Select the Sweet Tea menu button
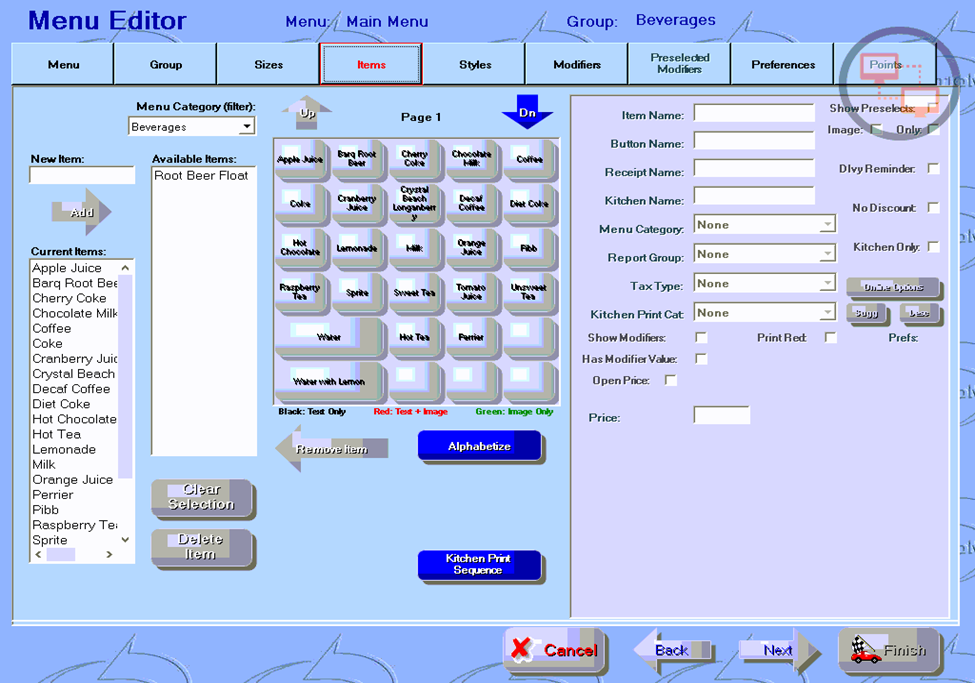Image resolution: width=975 pixels, height=683 pixels. (414, 292)
